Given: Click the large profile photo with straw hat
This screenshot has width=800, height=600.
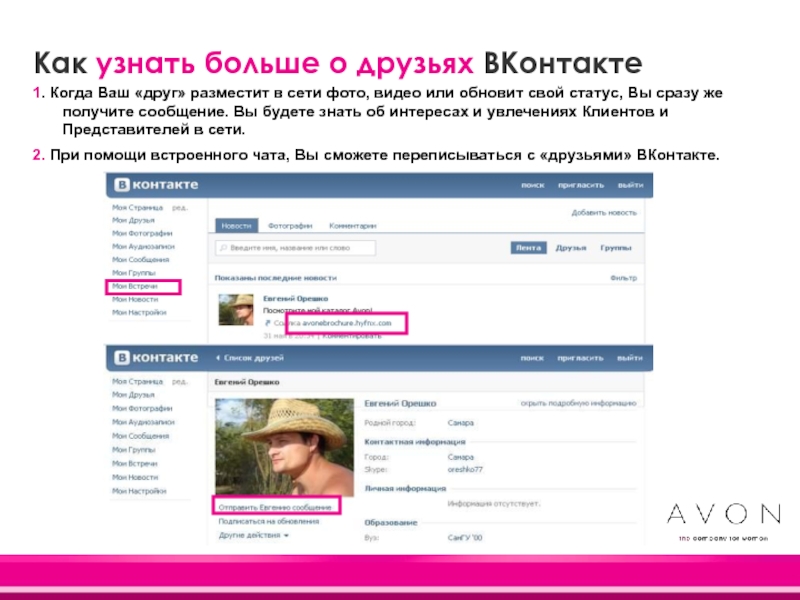Looking at the screenshot, I should (x=284, y=447).
